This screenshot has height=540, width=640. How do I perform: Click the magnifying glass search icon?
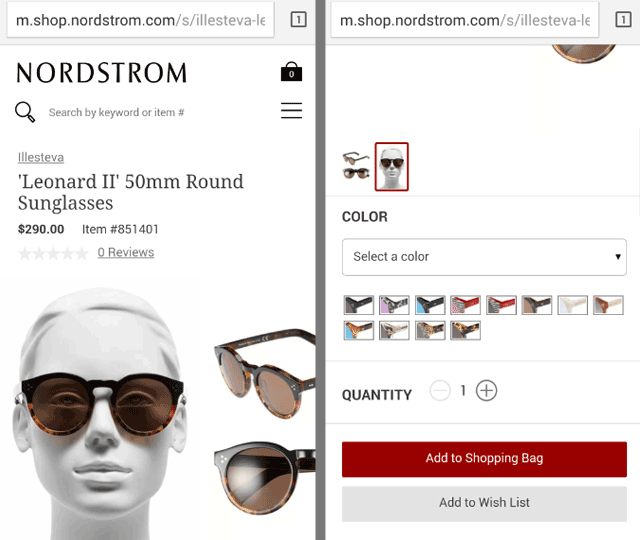25,112
